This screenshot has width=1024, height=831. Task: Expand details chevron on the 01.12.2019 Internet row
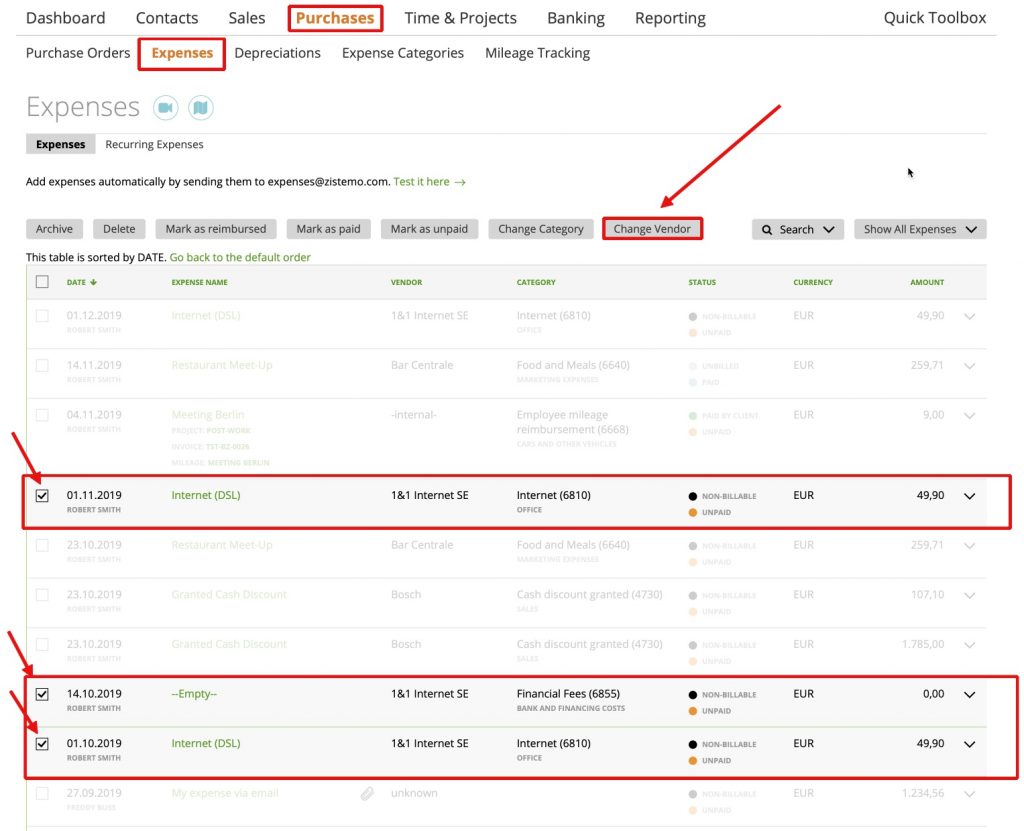click(968, 316)
